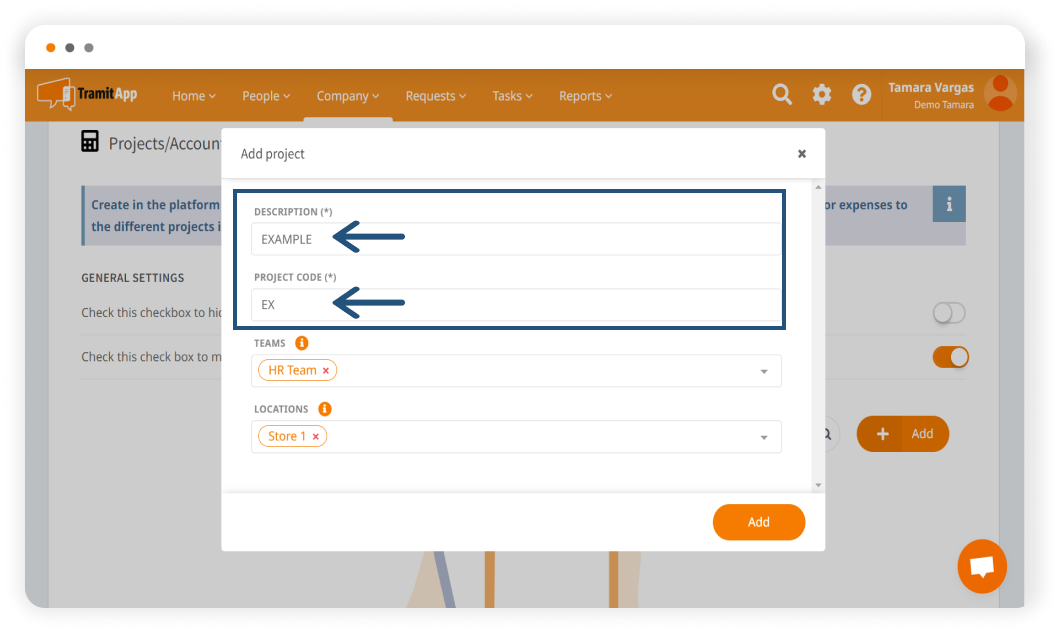Open the search magnifier in top bar
Image resolution: width=1061 pixels, height=633 pixels.
(x=782, y=94)
